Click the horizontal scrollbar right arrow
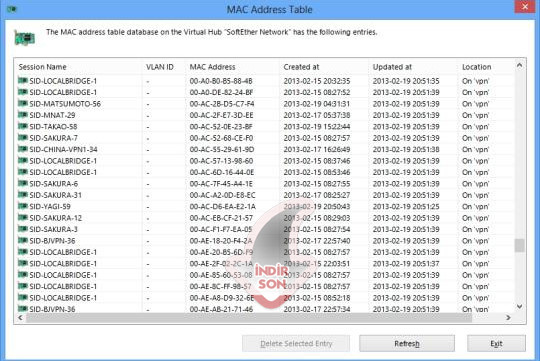Image resolution: width=540 pixels, height=361 pixels. pos(508,318)
